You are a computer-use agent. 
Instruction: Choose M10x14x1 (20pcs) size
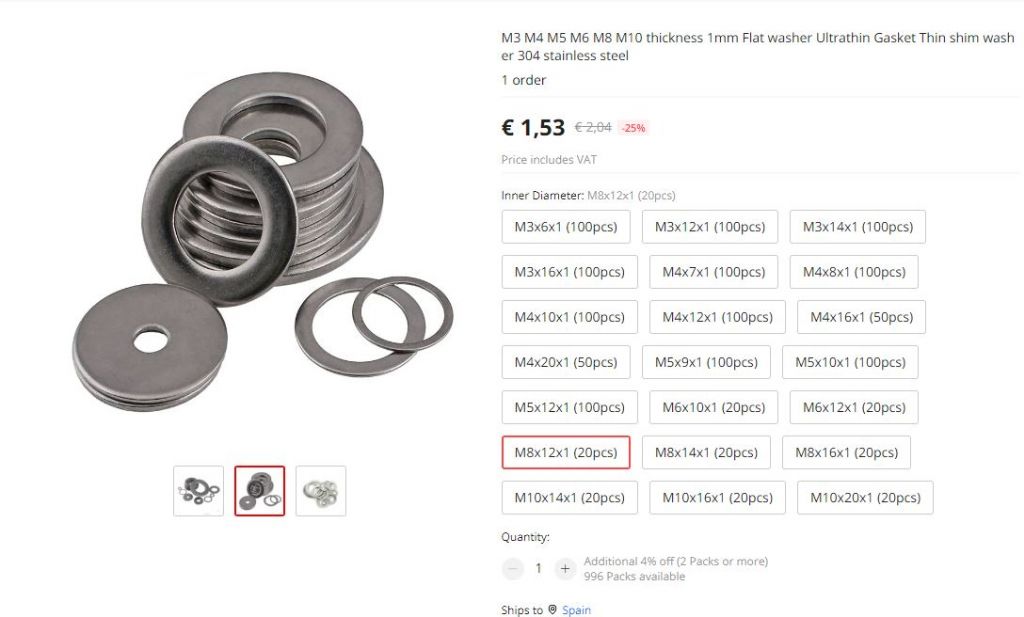[569, 498]
